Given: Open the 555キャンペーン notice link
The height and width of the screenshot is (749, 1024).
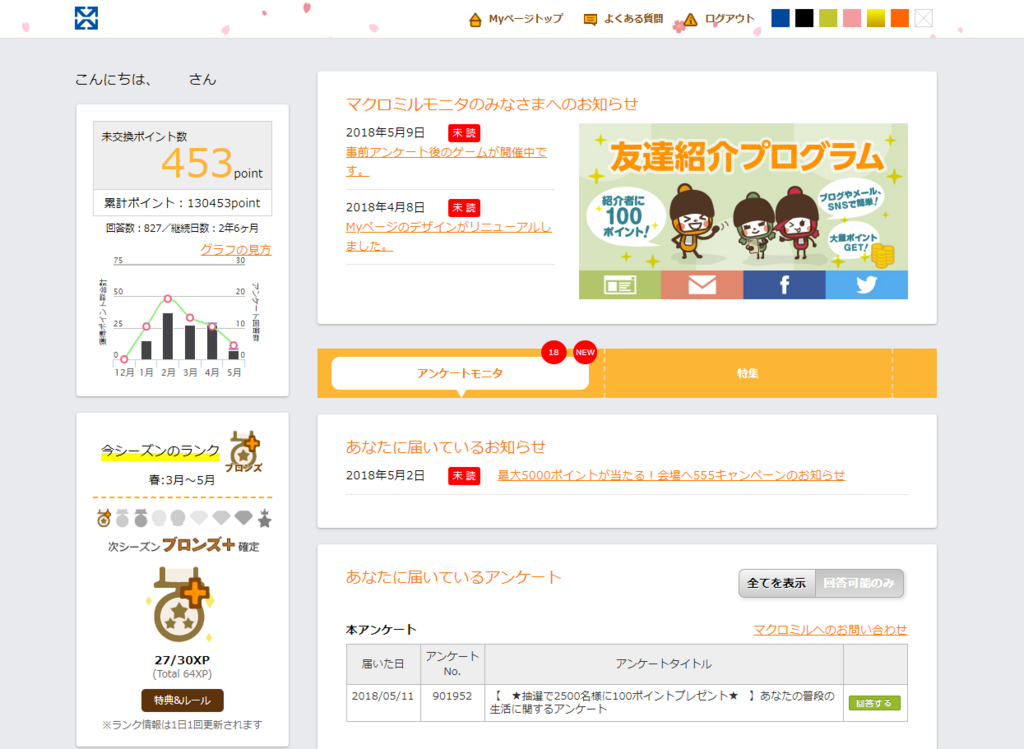Looking at the screenshot, I should click(x=671, y=475).
